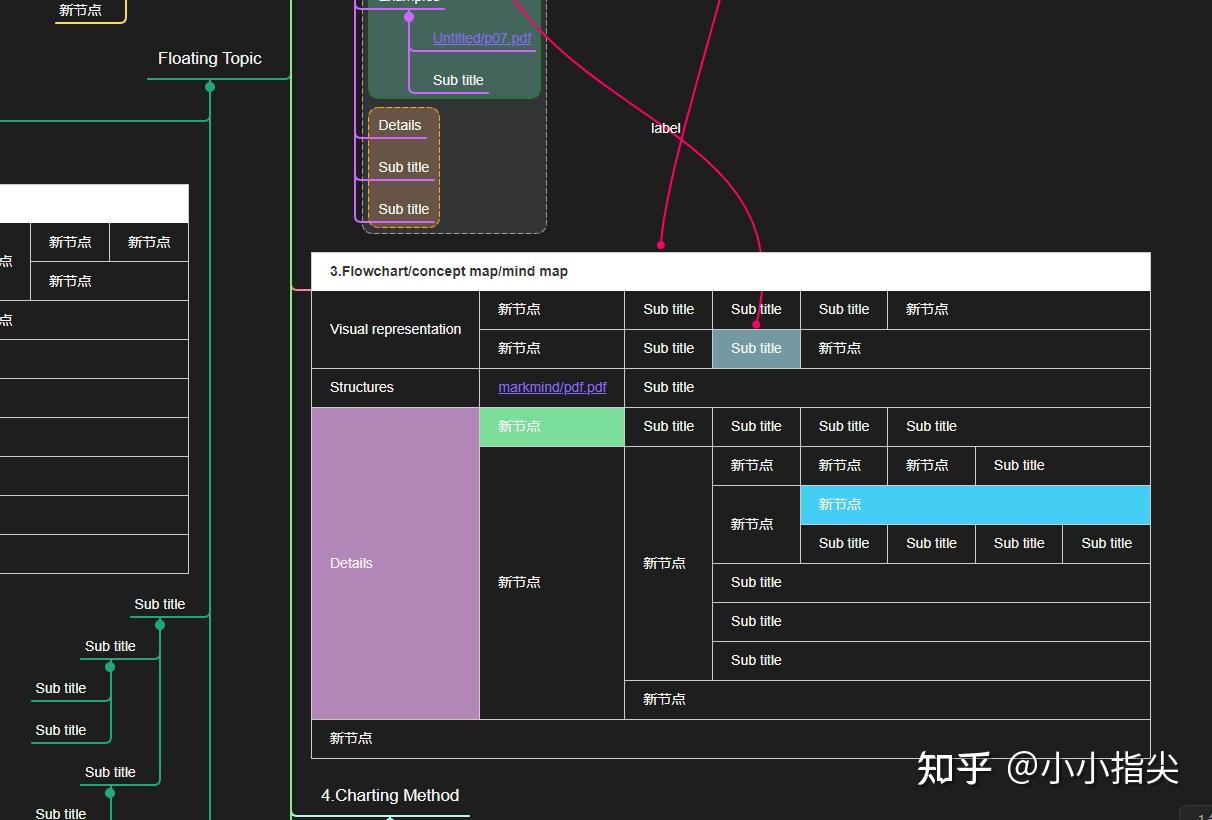Select the dashed-border Details node with orange outline

point(399,125)
